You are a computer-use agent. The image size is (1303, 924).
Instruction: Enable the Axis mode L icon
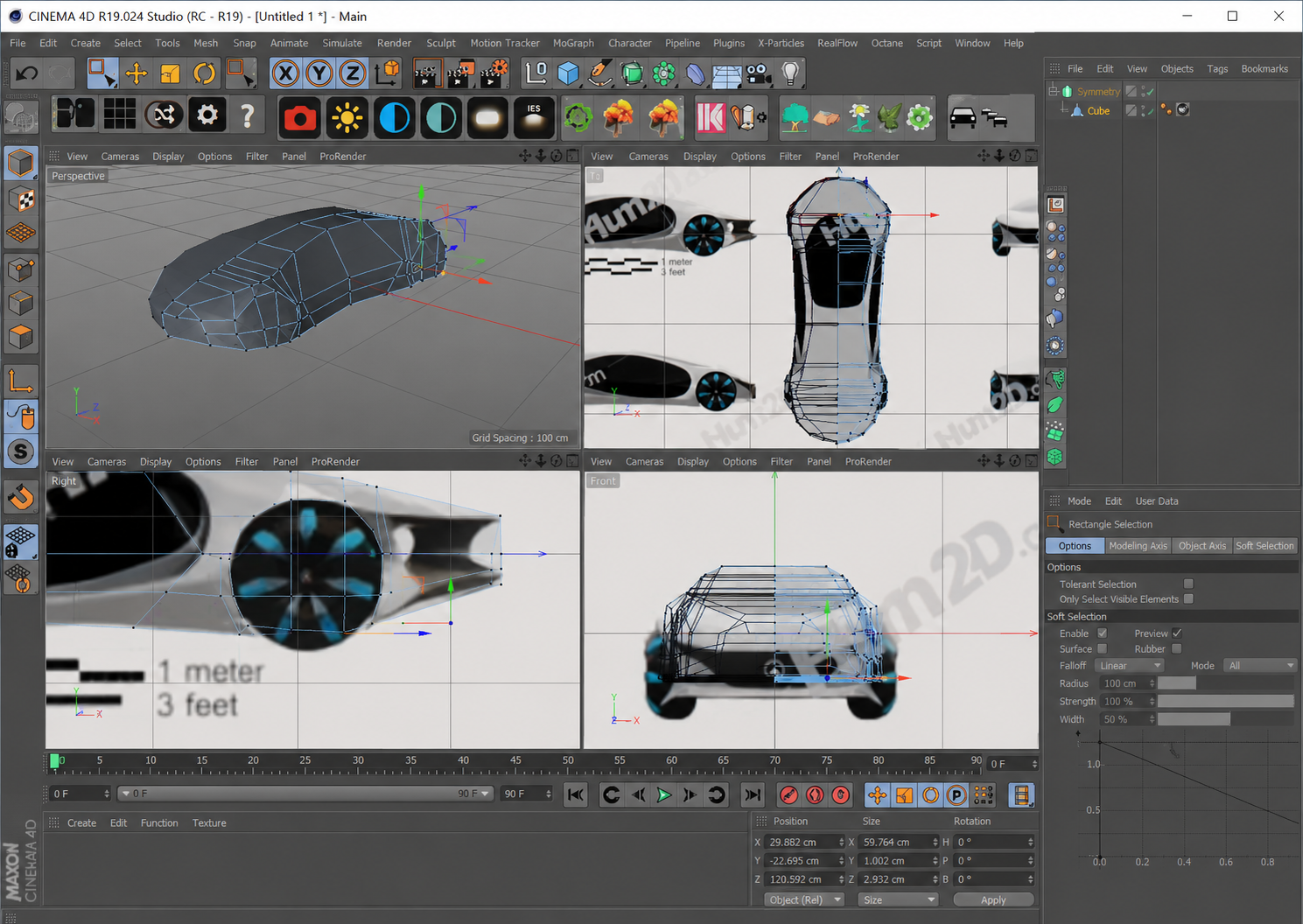[x=21, y=381]
